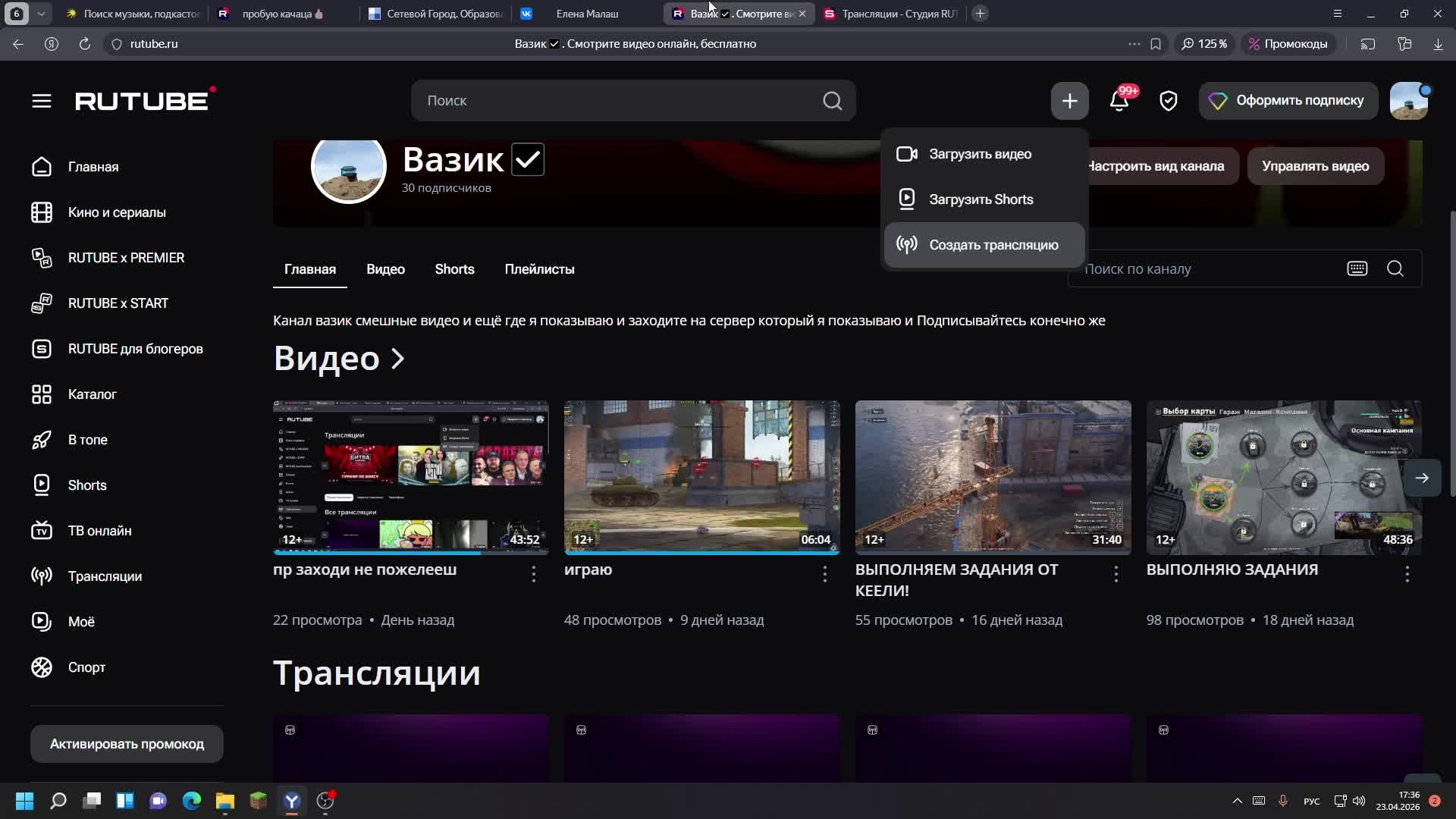The width and height of the screenshot is (1456, 819).
Task: Open three-dot menu for "ВЫПОЛНЯЮ ЗАДАНИЯ" video
Action: click(x=1407, y=575)
